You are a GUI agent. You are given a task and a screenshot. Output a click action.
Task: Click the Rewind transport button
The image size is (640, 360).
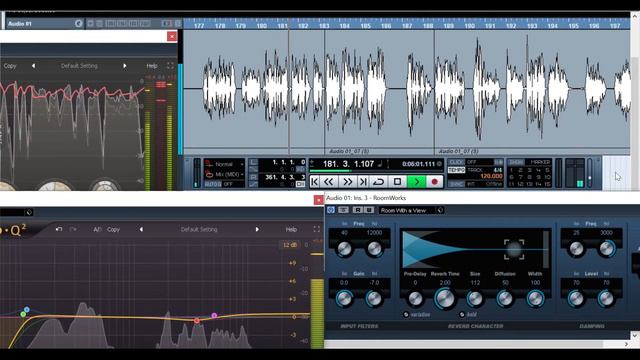(x=329, y=182)
